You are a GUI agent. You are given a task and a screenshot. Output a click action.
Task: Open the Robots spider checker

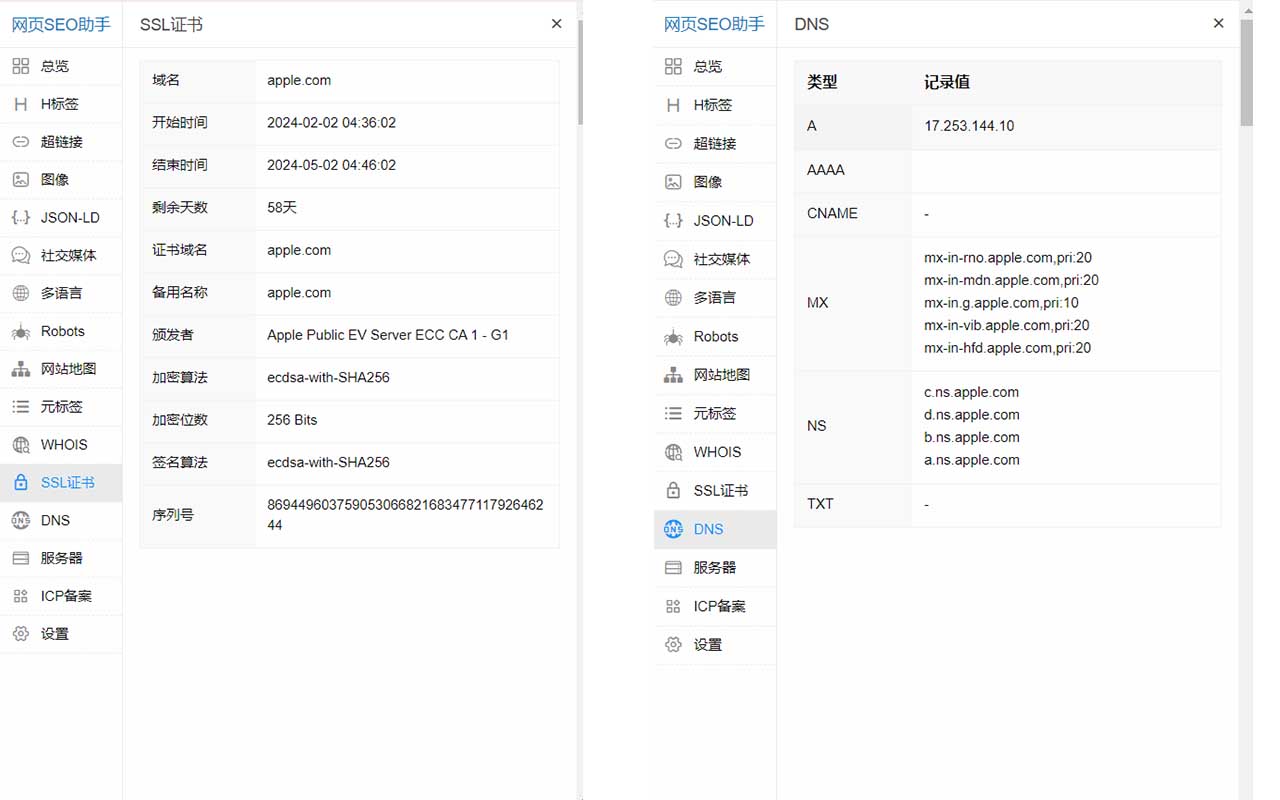pyautogui.click(x=62, y=331)
